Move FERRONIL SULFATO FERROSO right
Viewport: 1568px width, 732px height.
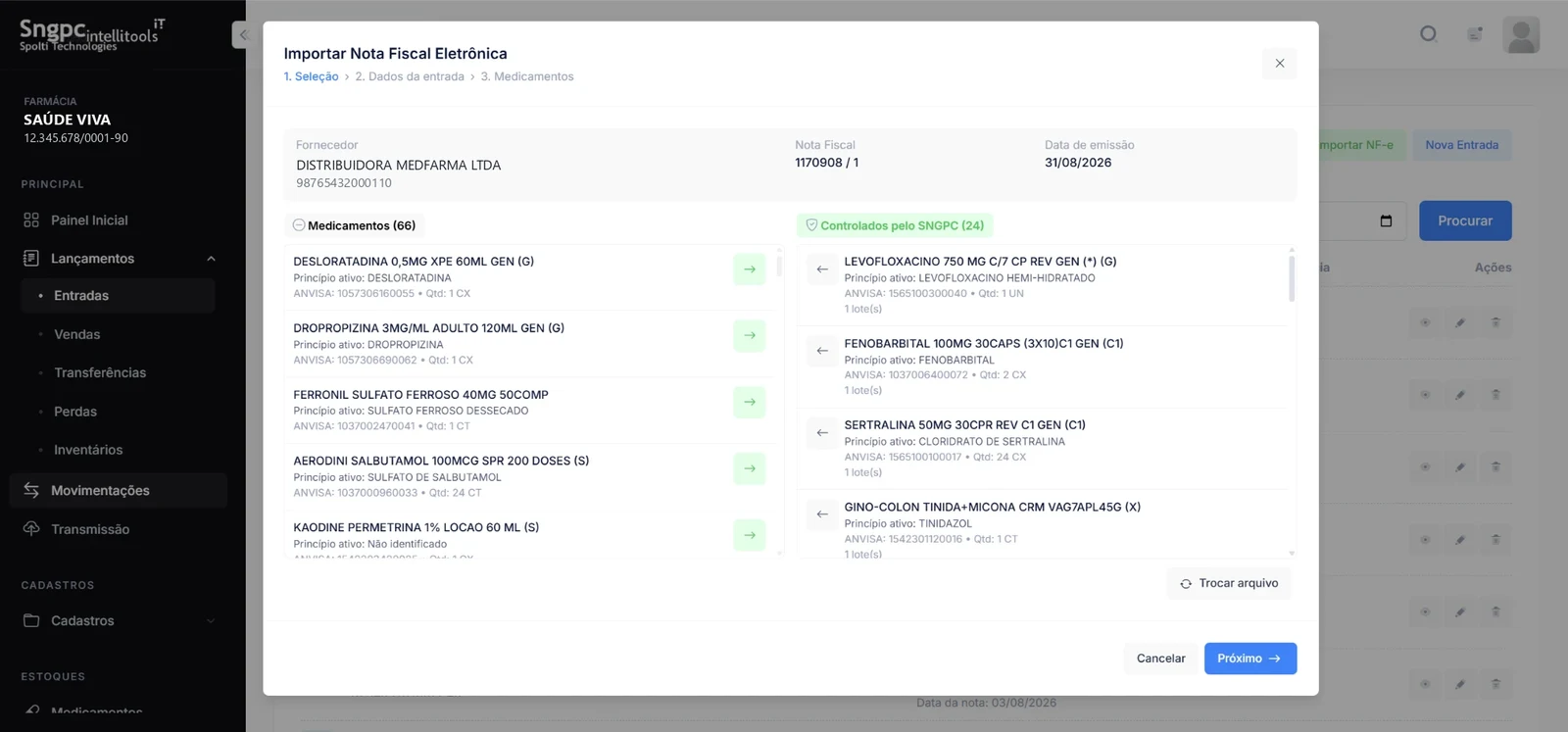[x=749, y=402]
